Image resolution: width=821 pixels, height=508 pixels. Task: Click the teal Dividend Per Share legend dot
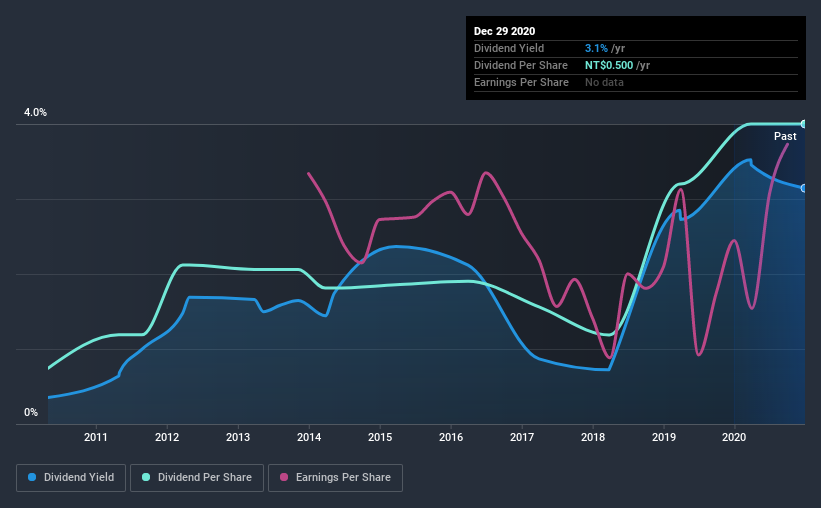pos(146,477)
